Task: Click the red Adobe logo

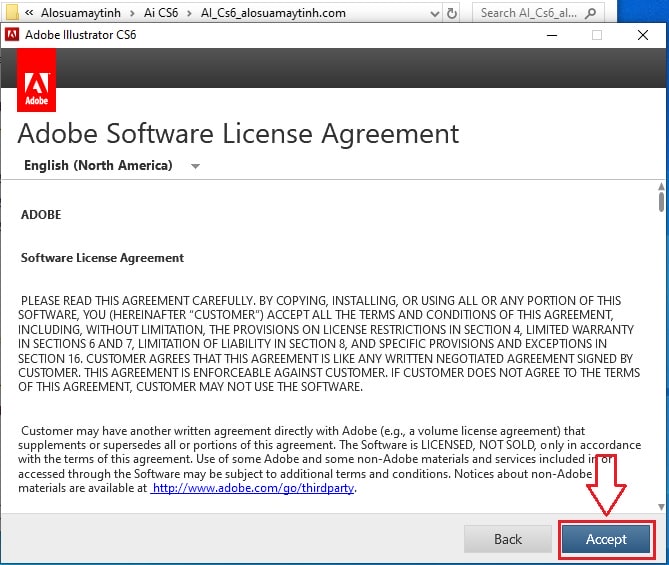Action: coord(36,80)
